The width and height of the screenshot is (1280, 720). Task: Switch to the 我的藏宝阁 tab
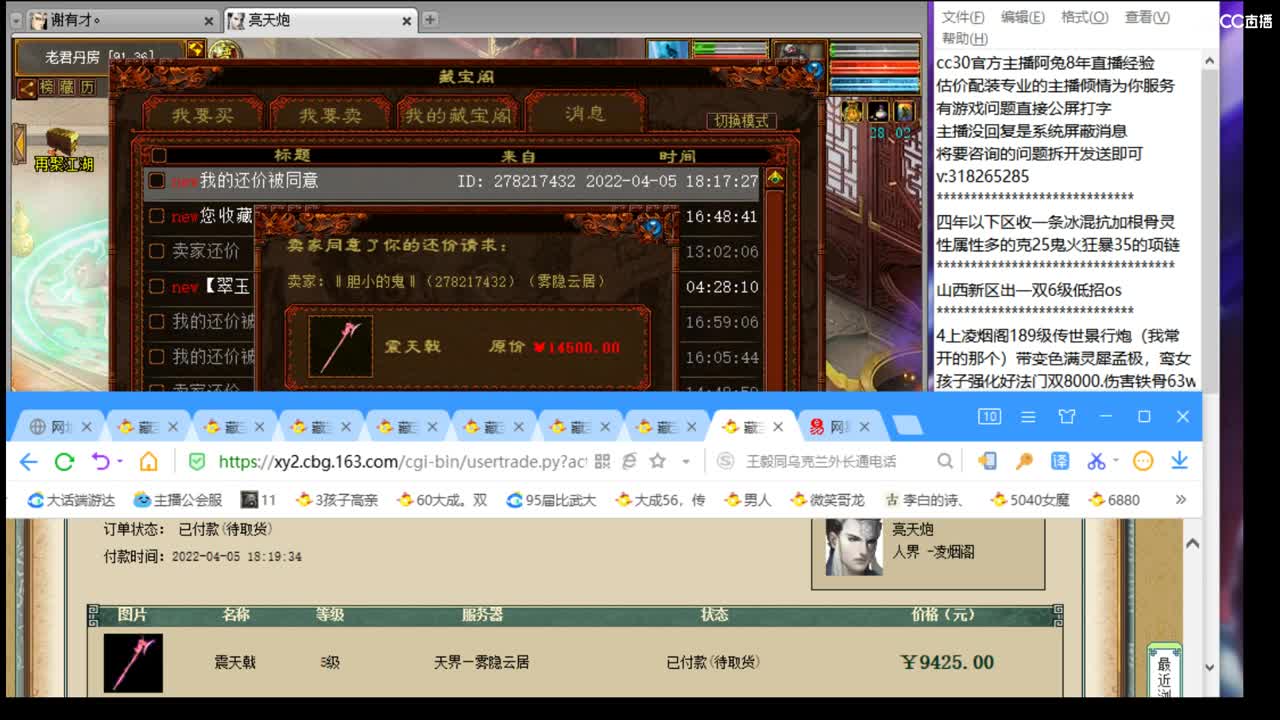click(x=457, y=115)
